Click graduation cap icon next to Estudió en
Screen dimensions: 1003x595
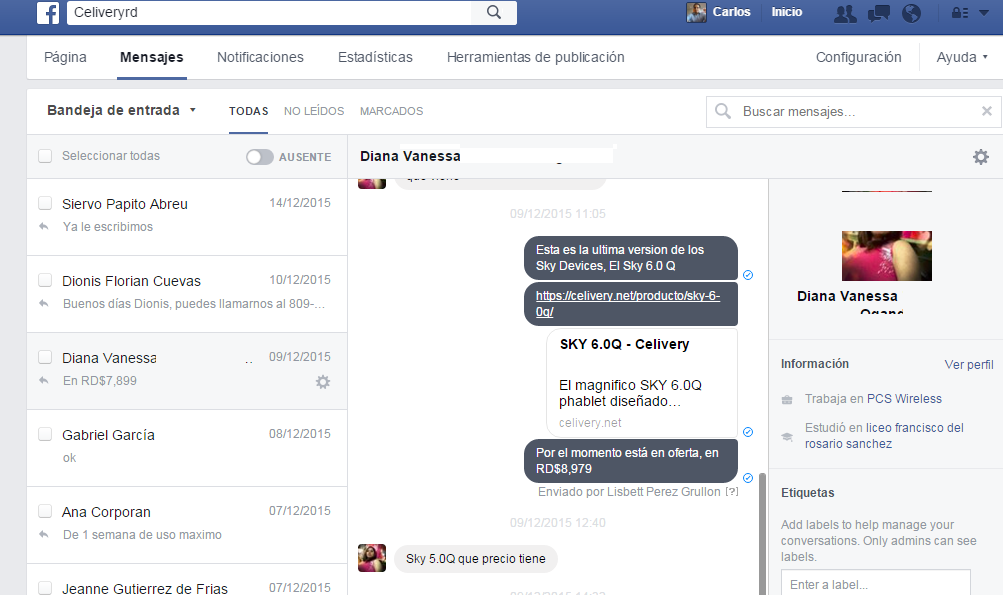pos(787,437)
